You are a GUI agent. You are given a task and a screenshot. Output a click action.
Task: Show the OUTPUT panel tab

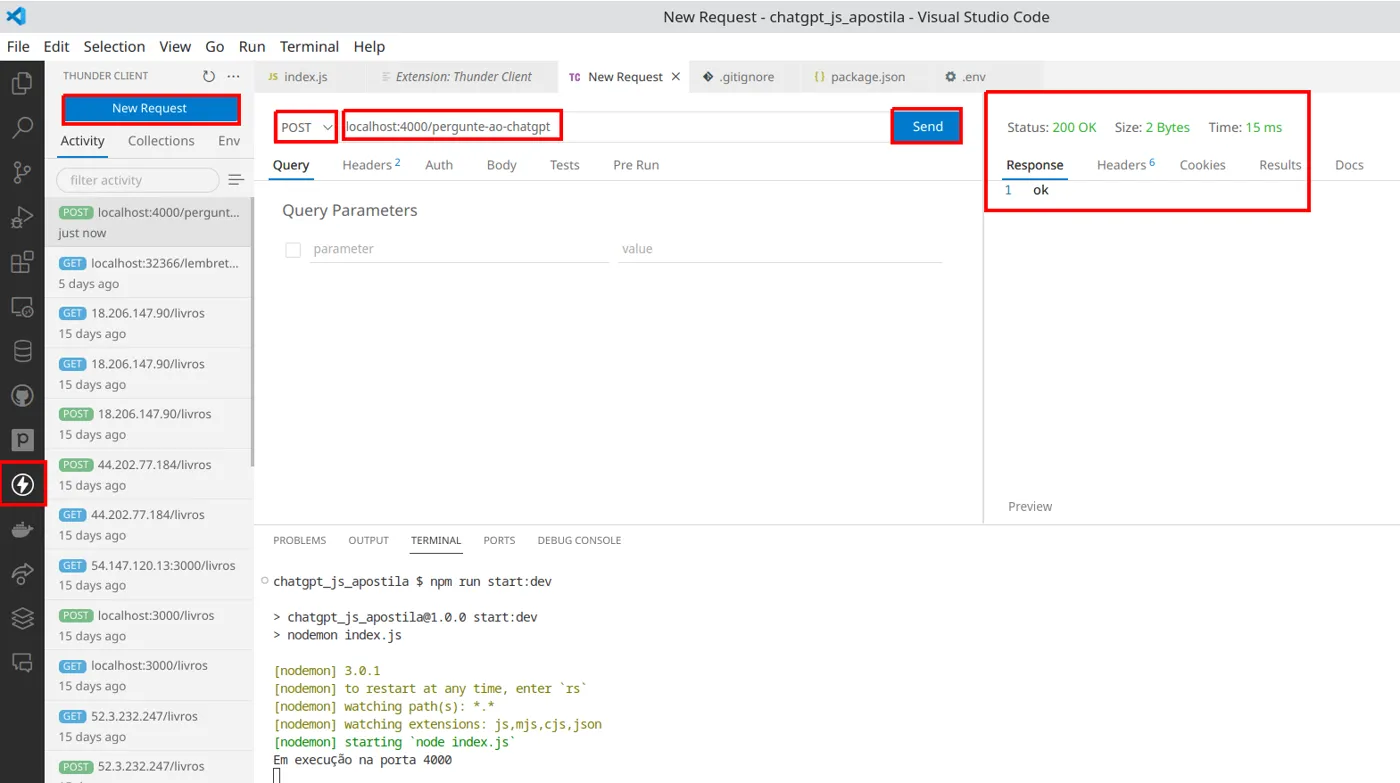click(x=368, y=540)
